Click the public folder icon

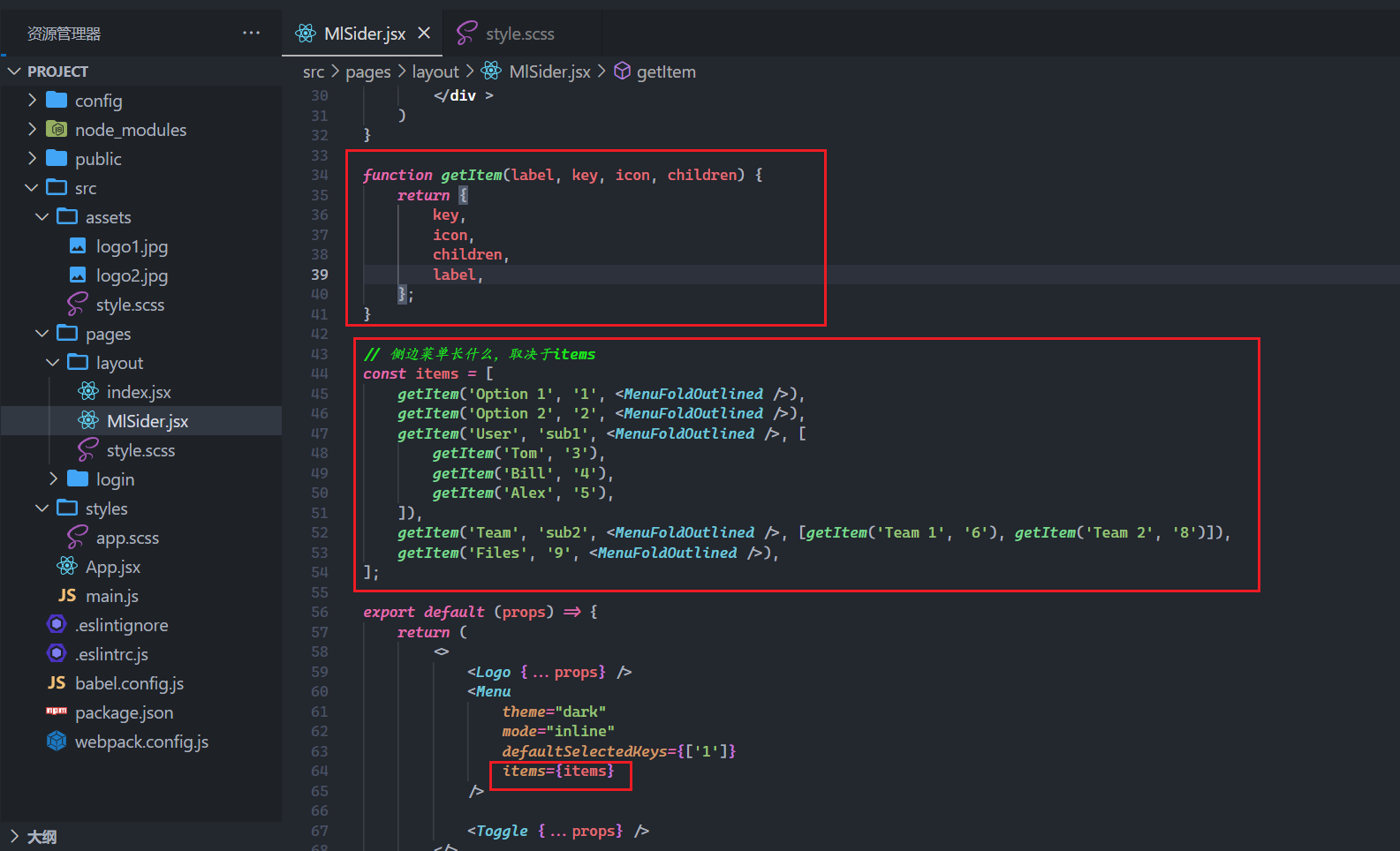(x=57, y=158)
